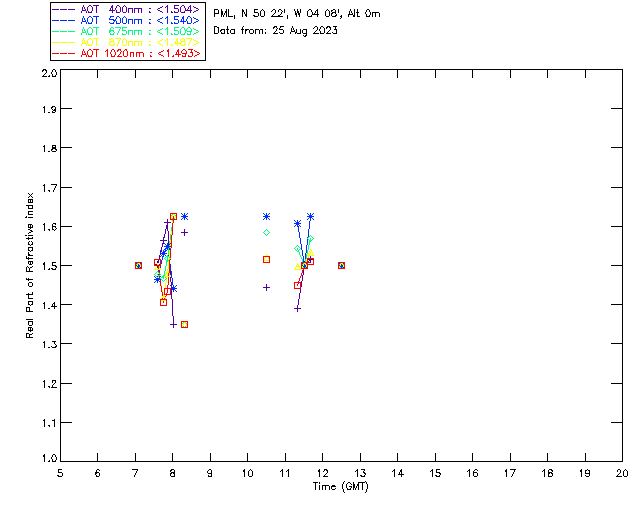Click the y-axis tick label 1.4

(x=49, y=305)
